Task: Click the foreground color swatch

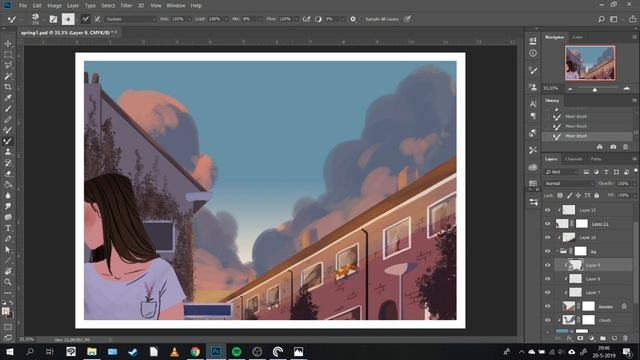Action: click(x=6, y=311)
